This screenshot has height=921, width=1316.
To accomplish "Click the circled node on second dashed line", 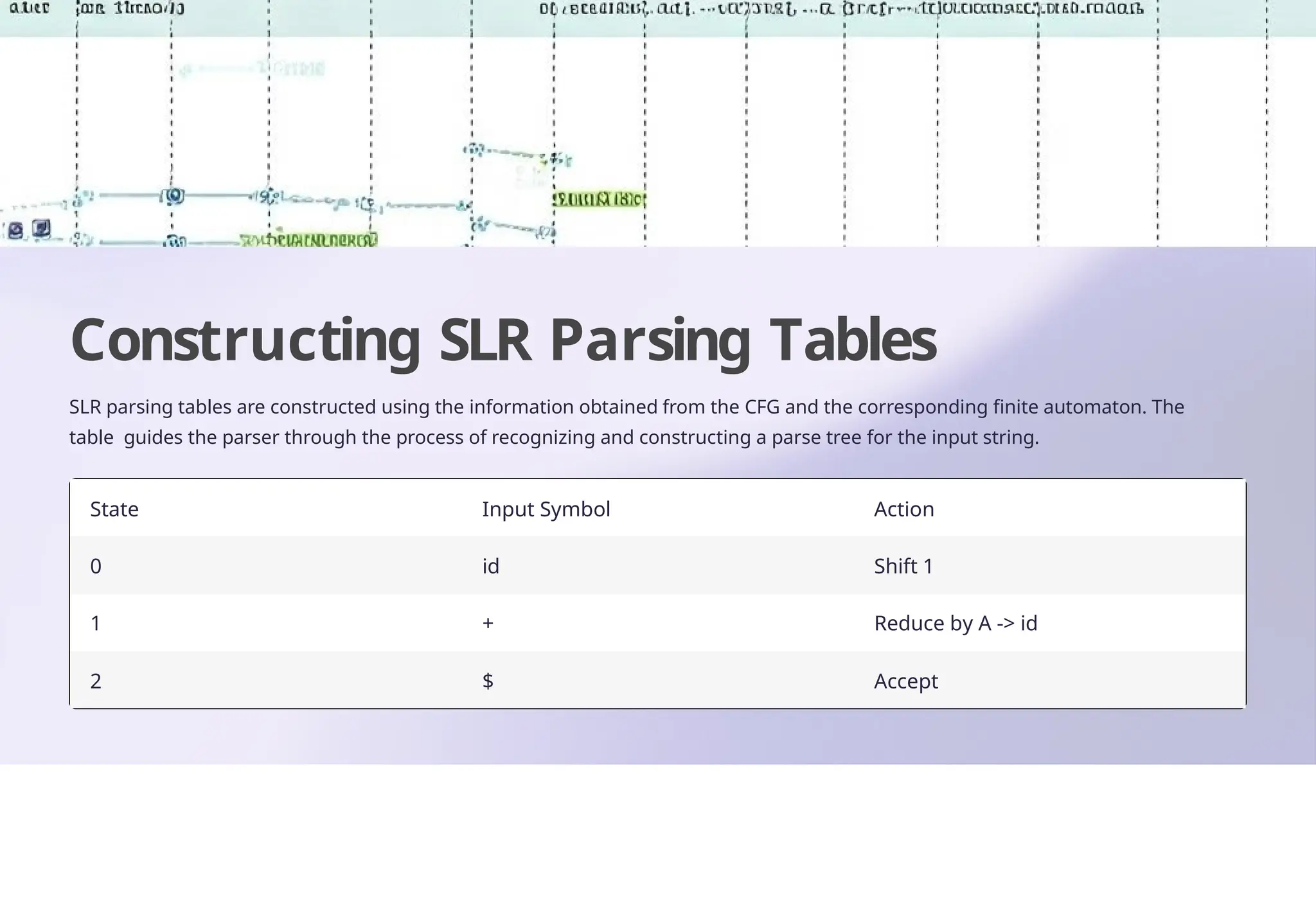I will pos(172,196).
